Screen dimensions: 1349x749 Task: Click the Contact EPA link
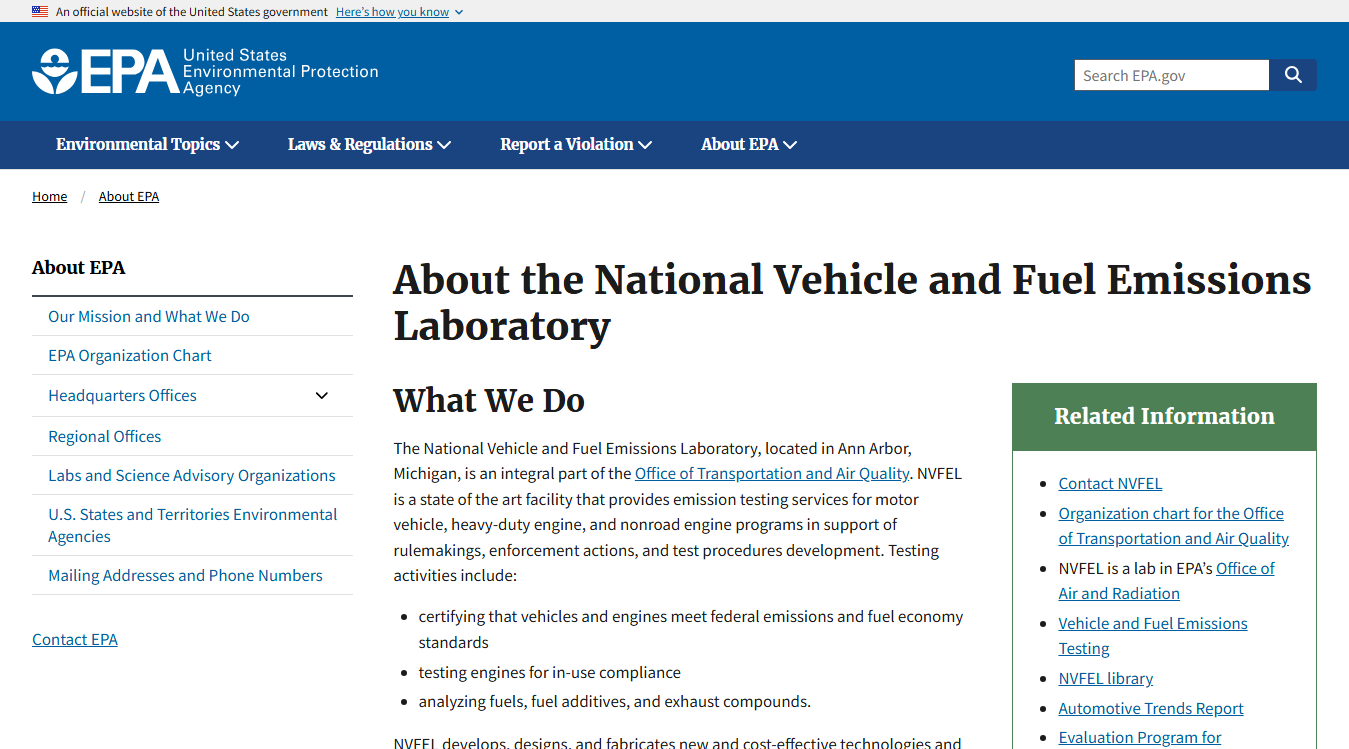pyautogui.click(x=75, y=639)
